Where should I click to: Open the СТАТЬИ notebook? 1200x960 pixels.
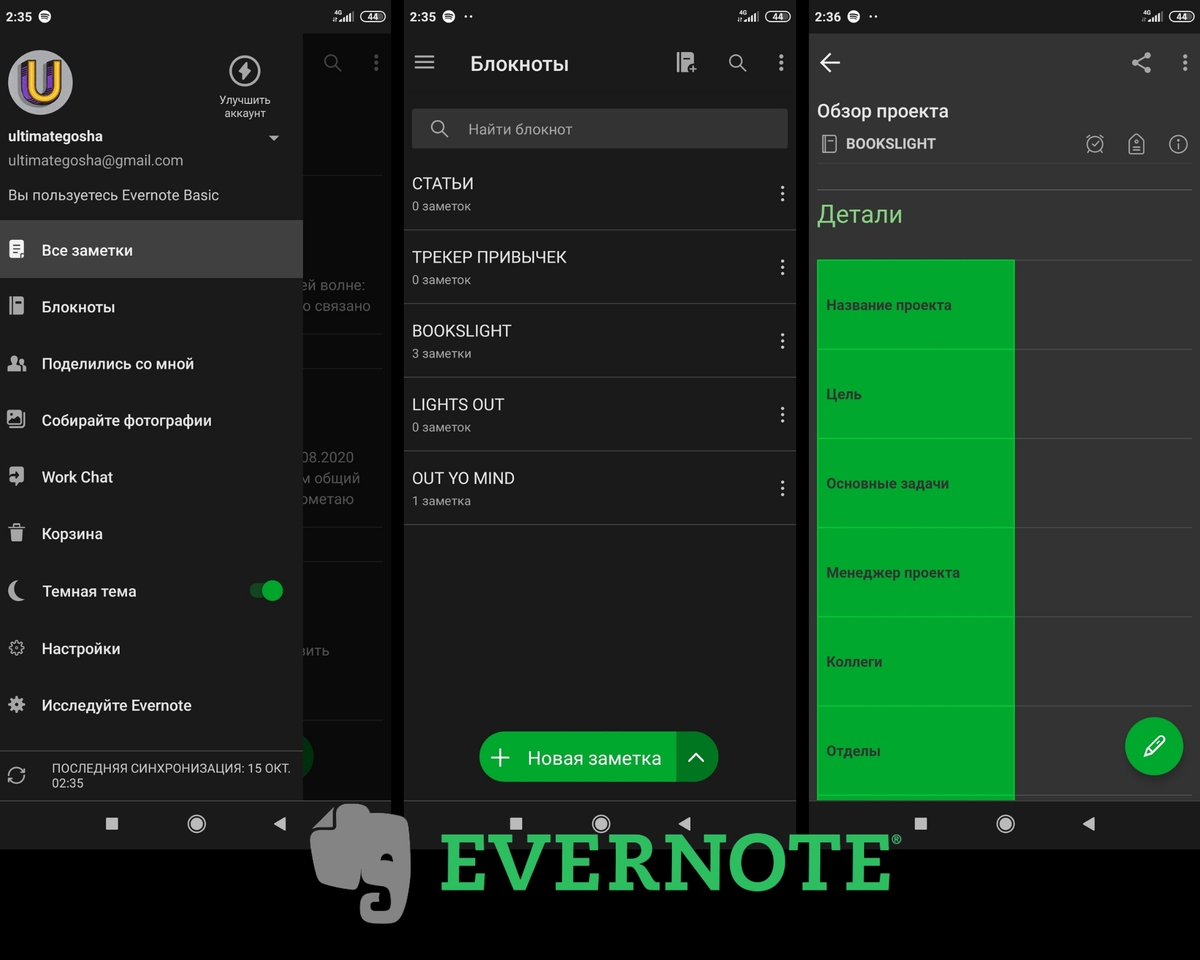pyautogui.click(x=600, y=194)
